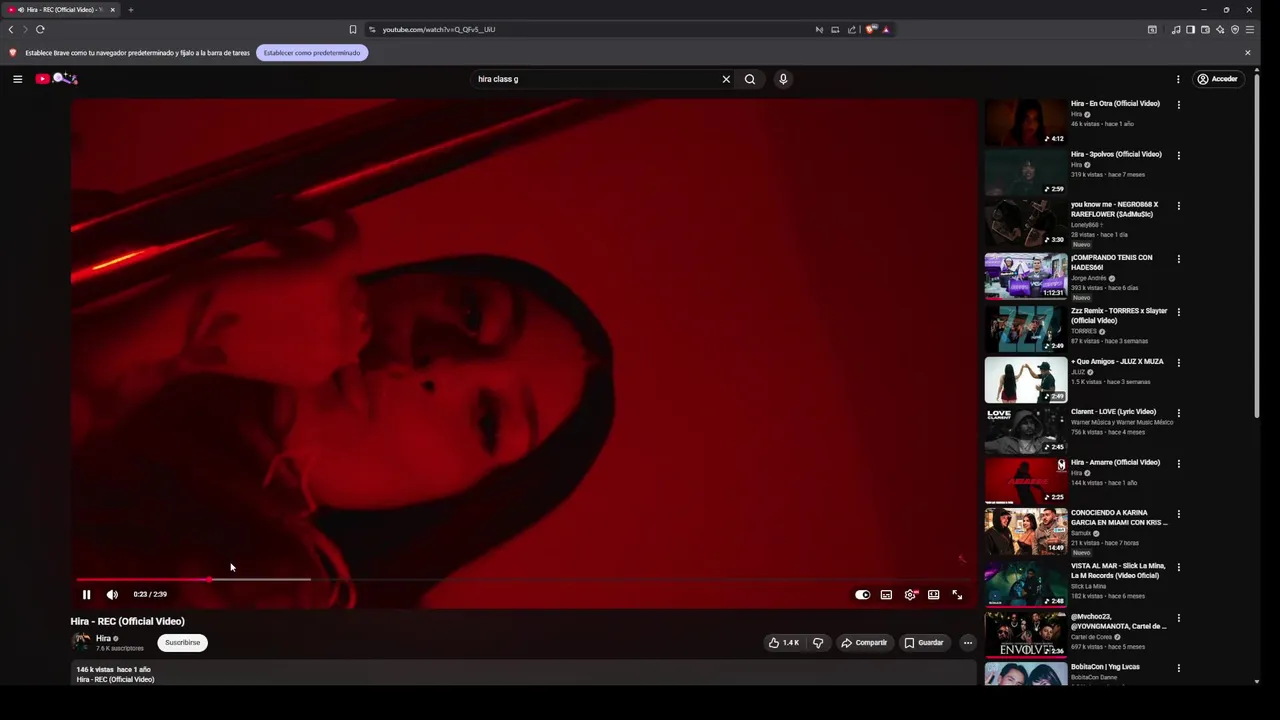Open the Brave VPN shield icon
Viewport: 1280px width, 720px height.
coord(1235,29)
